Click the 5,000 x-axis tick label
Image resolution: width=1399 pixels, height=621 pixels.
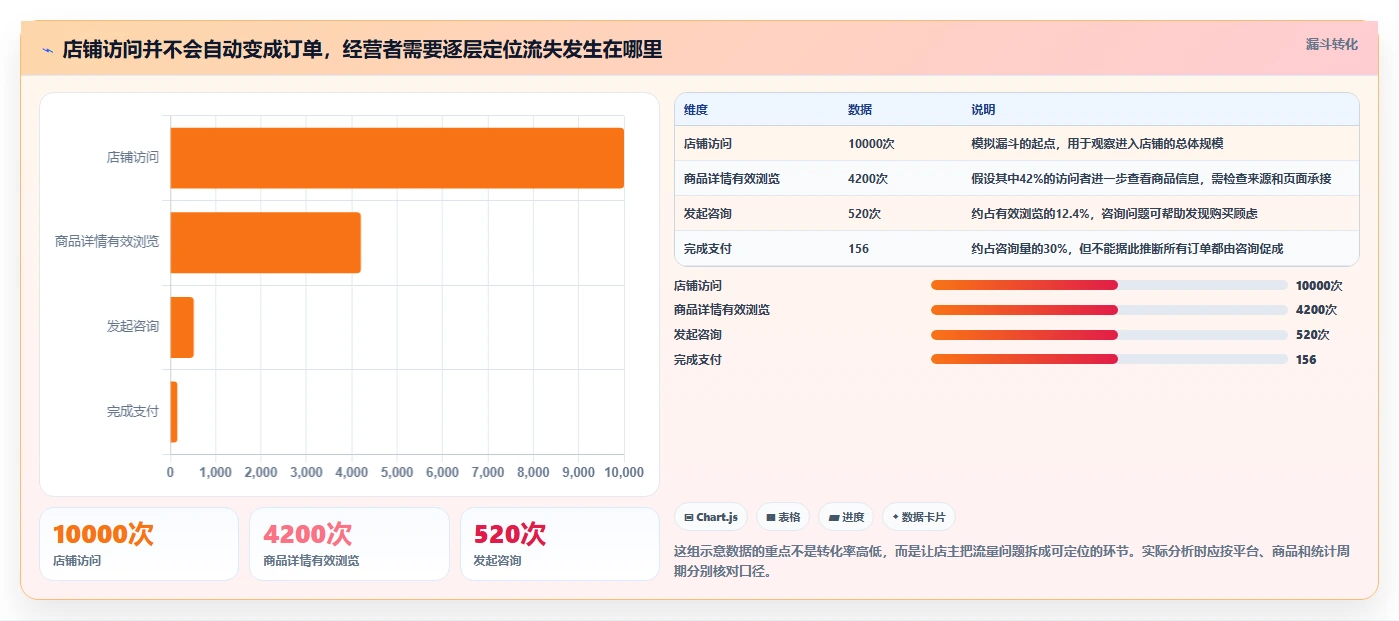point(397,472)
